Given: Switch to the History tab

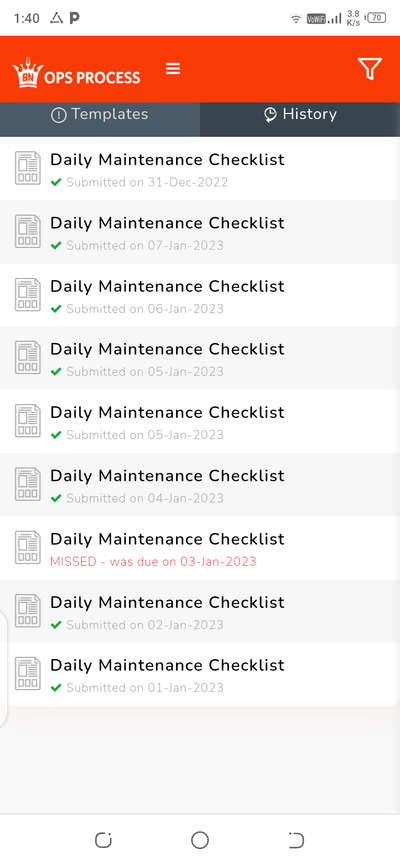Looking at the screenshot, I should click(300, 114).
